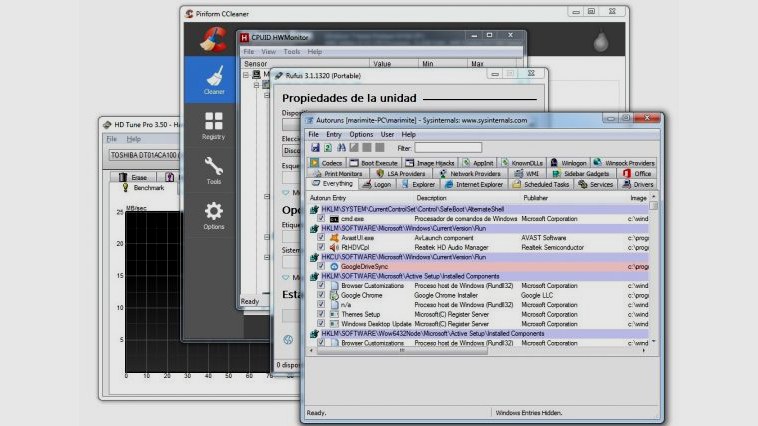Open the Help menu in HD Tune
The height and width of the screenshot is (426, 758).
pos(133,139)
